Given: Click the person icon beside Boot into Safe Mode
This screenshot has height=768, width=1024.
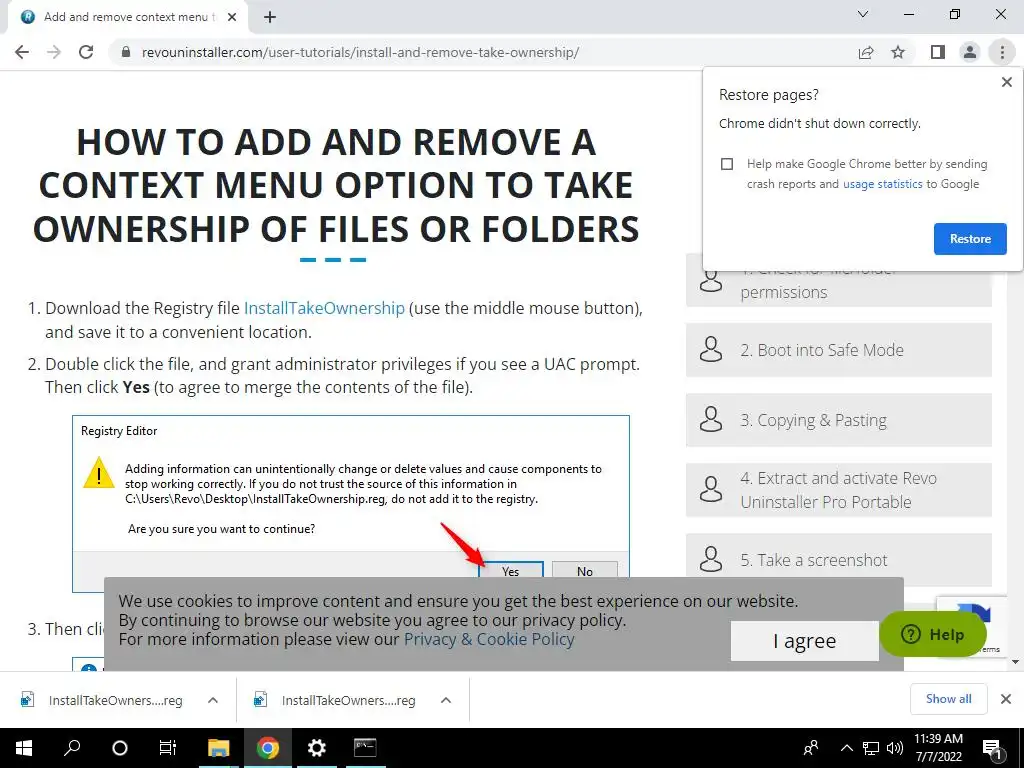Looking at the screenshot, I should (711, 350).
